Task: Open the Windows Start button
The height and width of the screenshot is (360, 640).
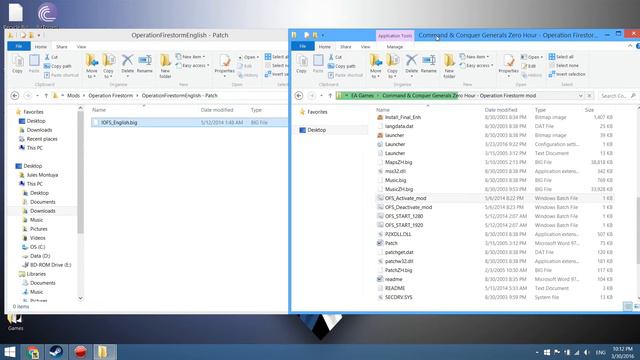Action: click(x=10, y=352)
